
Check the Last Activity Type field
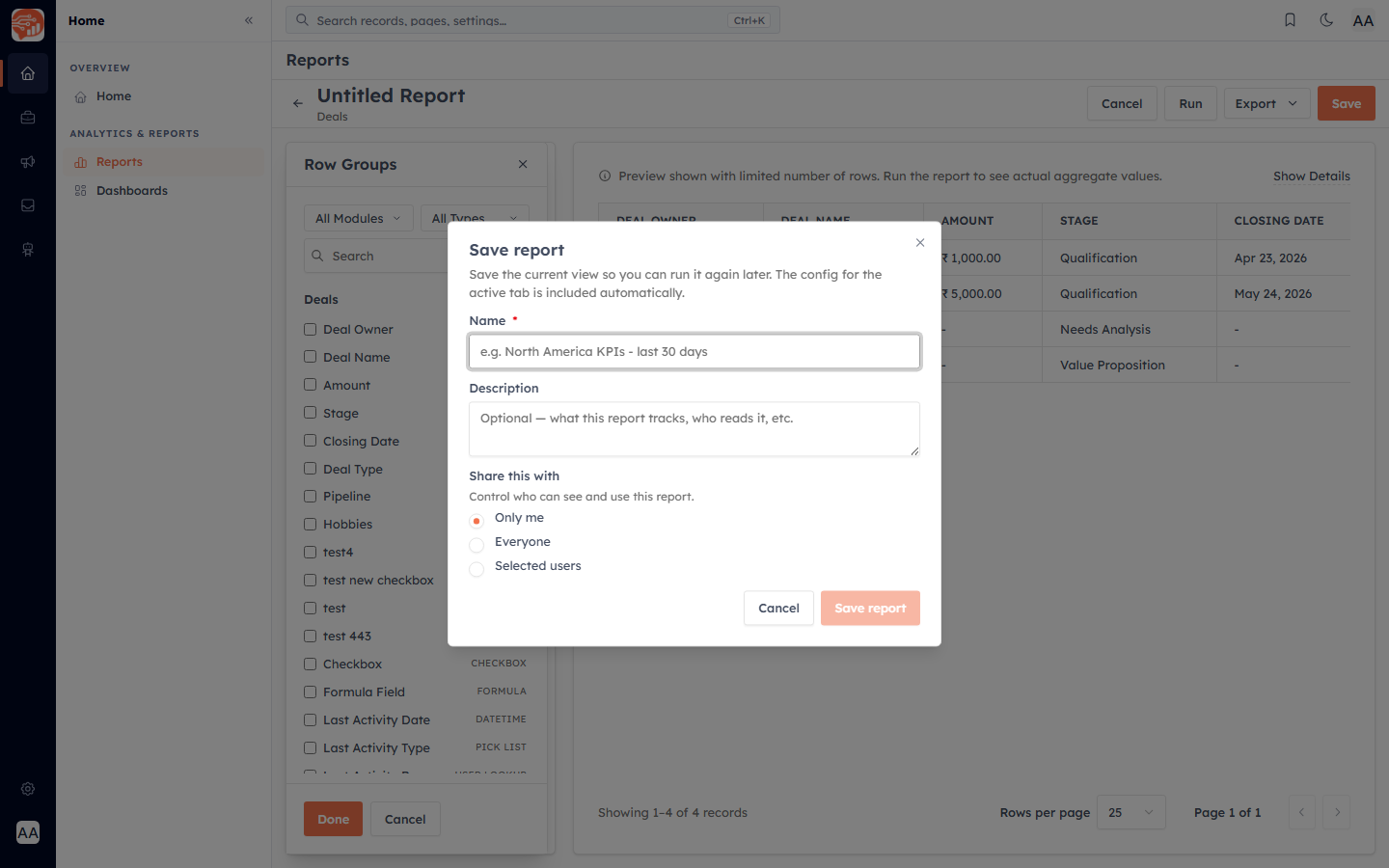pyautogui.click(x=311, y=748)
